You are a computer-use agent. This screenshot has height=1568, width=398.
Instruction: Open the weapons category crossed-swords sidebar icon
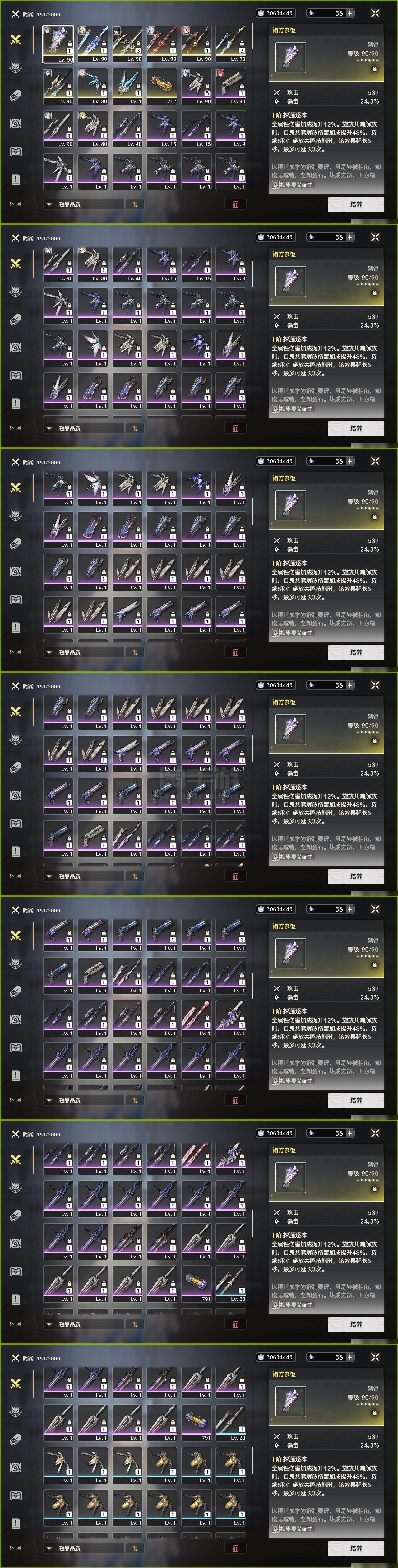pos(16,39)
